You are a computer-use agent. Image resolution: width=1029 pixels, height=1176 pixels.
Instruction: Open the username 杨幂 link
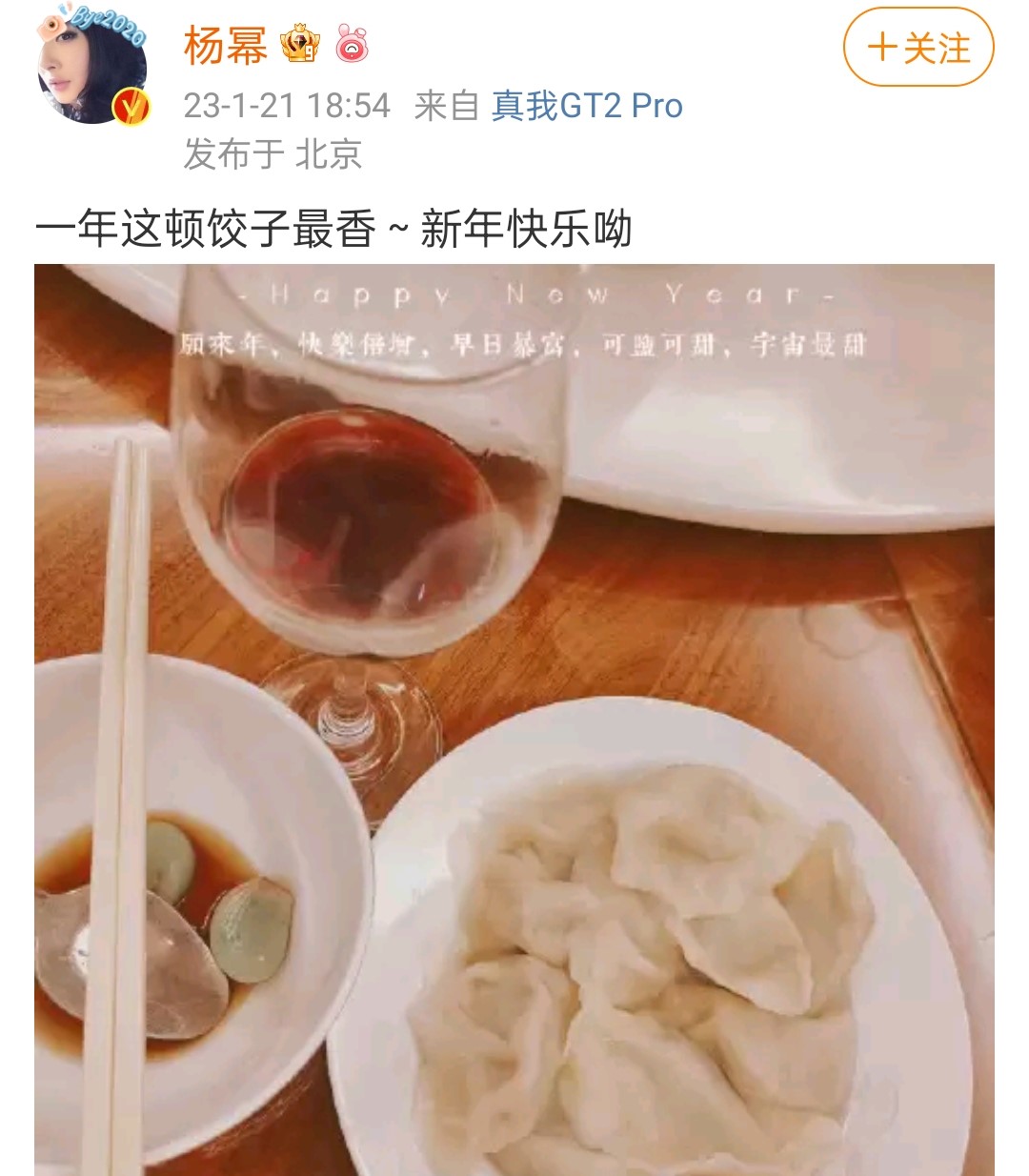[226, 46]
